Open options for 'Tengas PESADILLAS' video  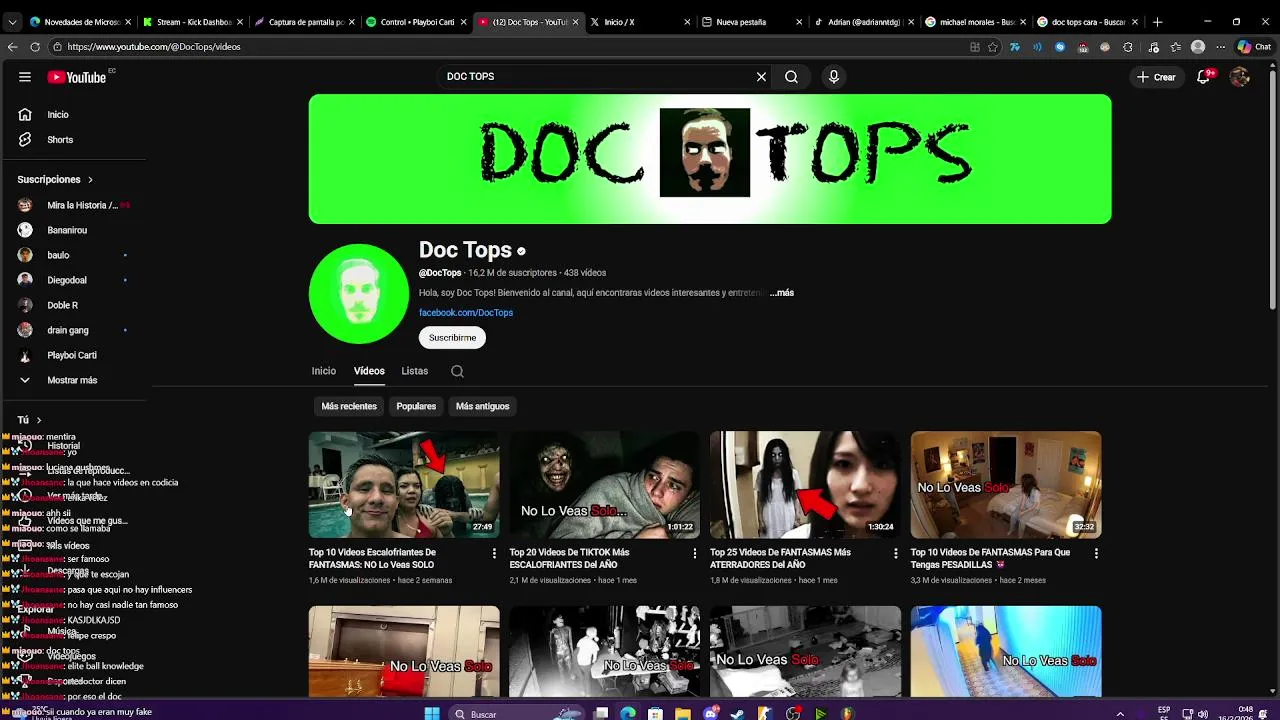(1096, 553)
